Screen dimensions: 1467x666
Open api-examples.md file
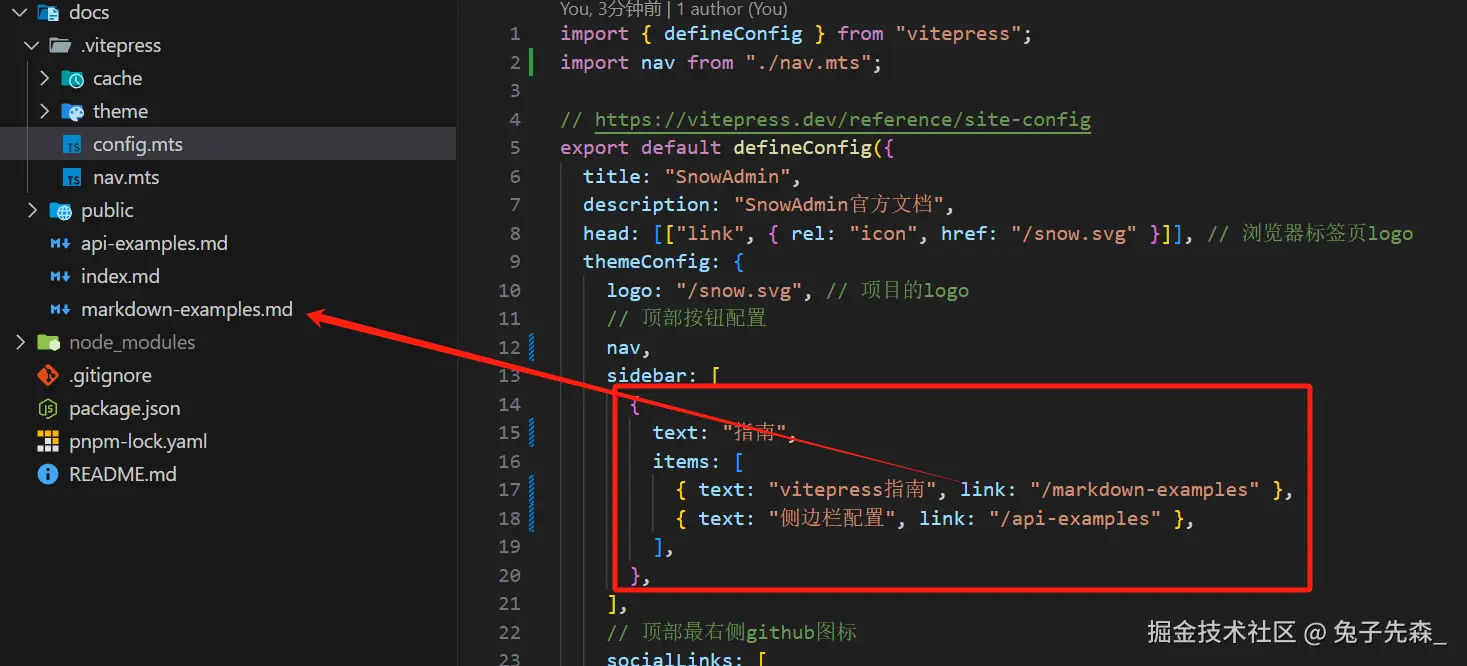tap(154, 243)
